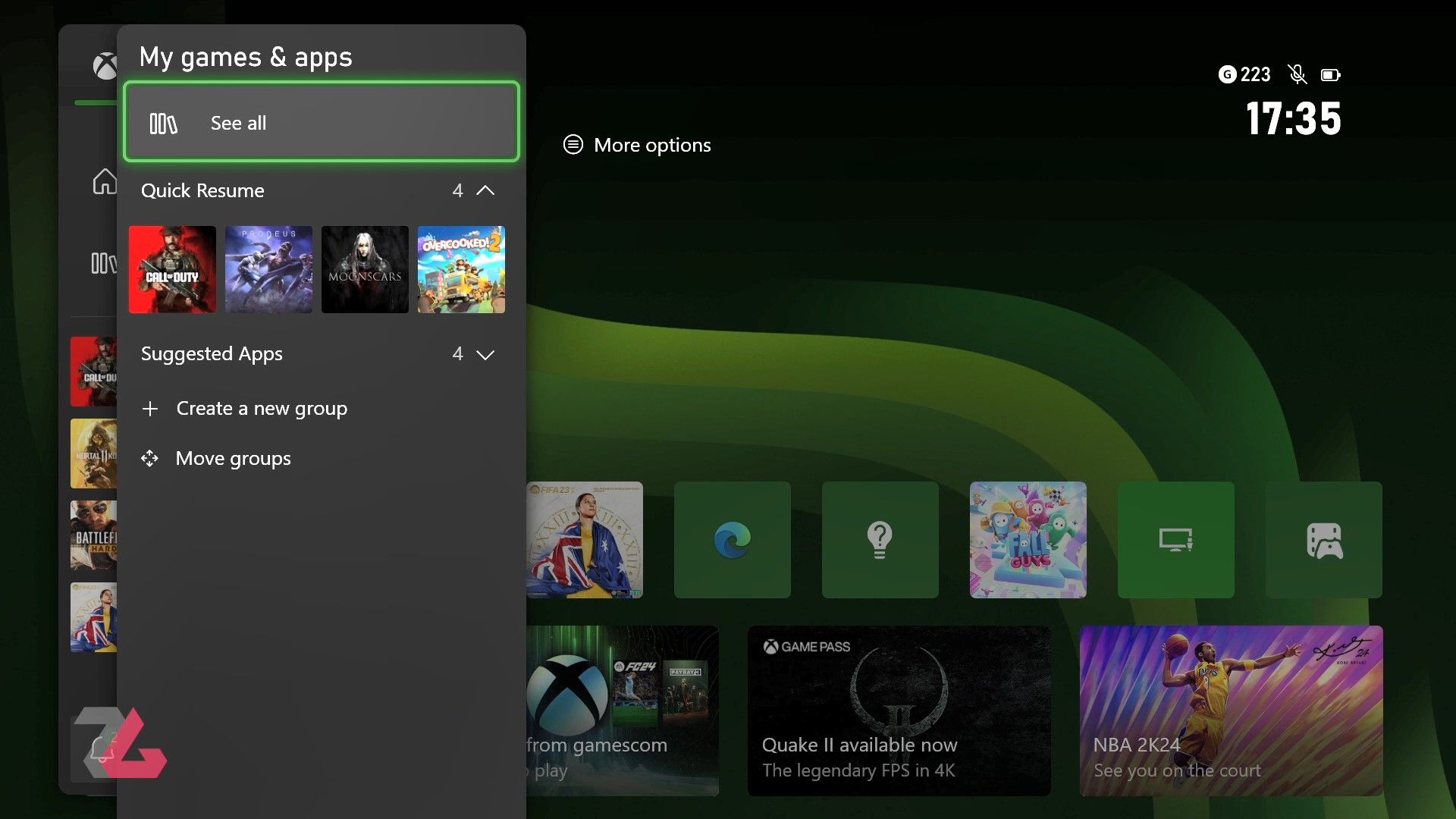Click the More options menu icon
Image resolution: width=1456 pixels, height=819 pixels.
point(573,144)
